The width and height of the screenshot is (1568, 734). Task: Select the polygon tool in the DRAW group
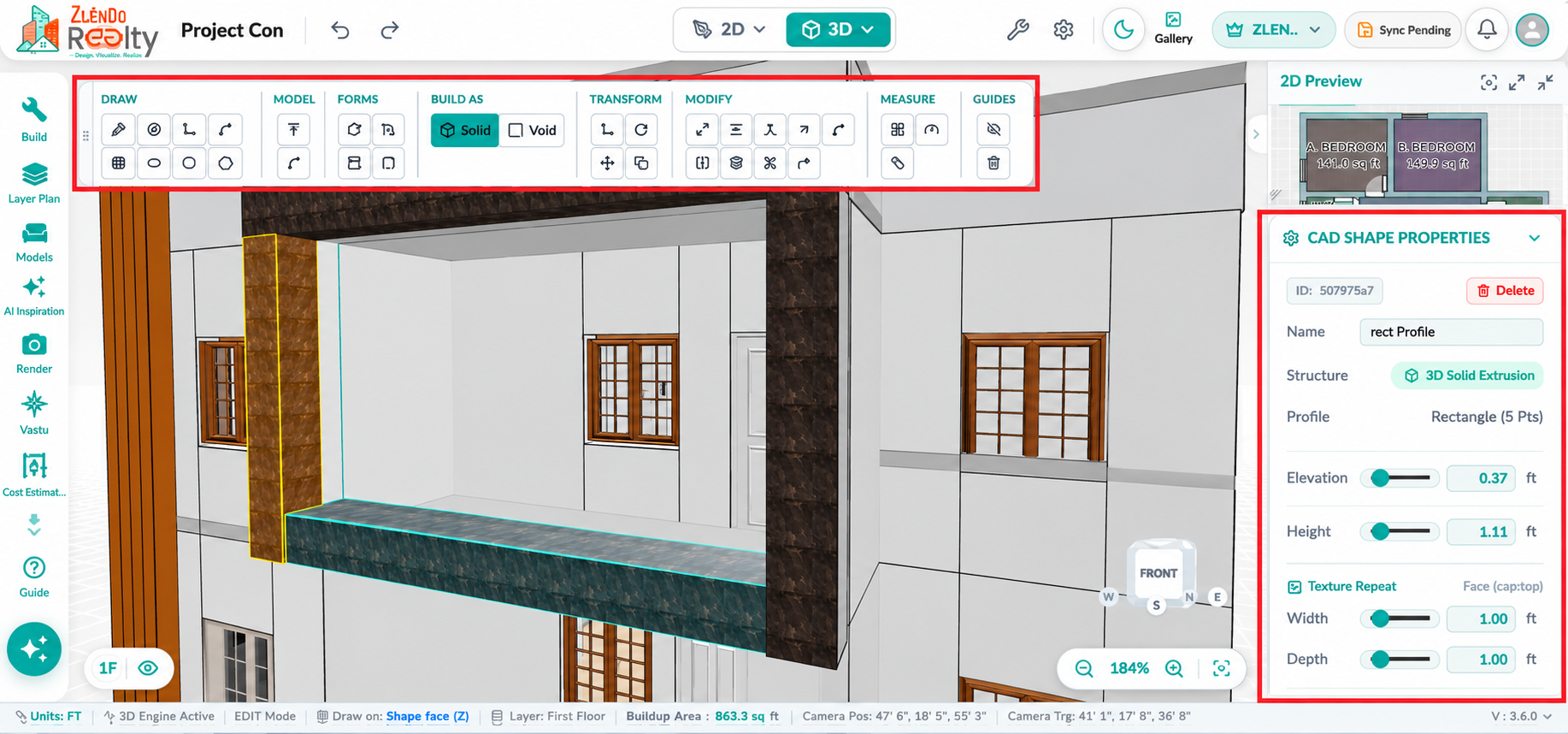tap(226, 163)
